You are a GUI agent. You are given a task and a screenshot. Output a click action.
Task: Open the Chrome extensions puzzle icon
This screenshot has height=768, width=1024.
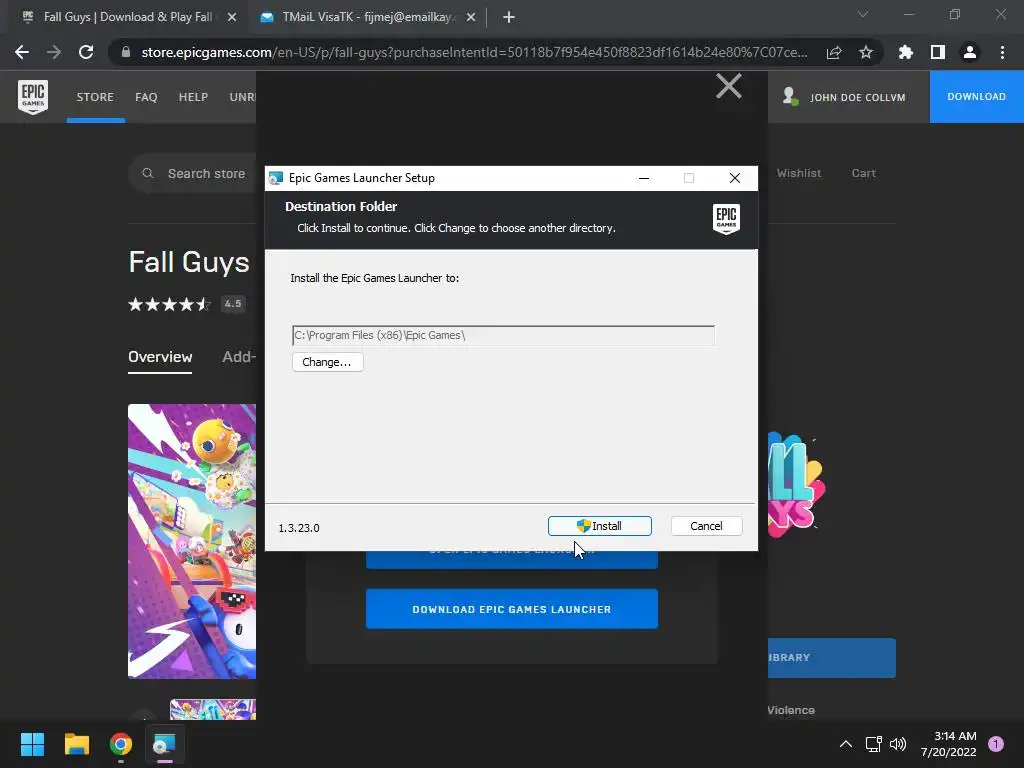(906, 52)
